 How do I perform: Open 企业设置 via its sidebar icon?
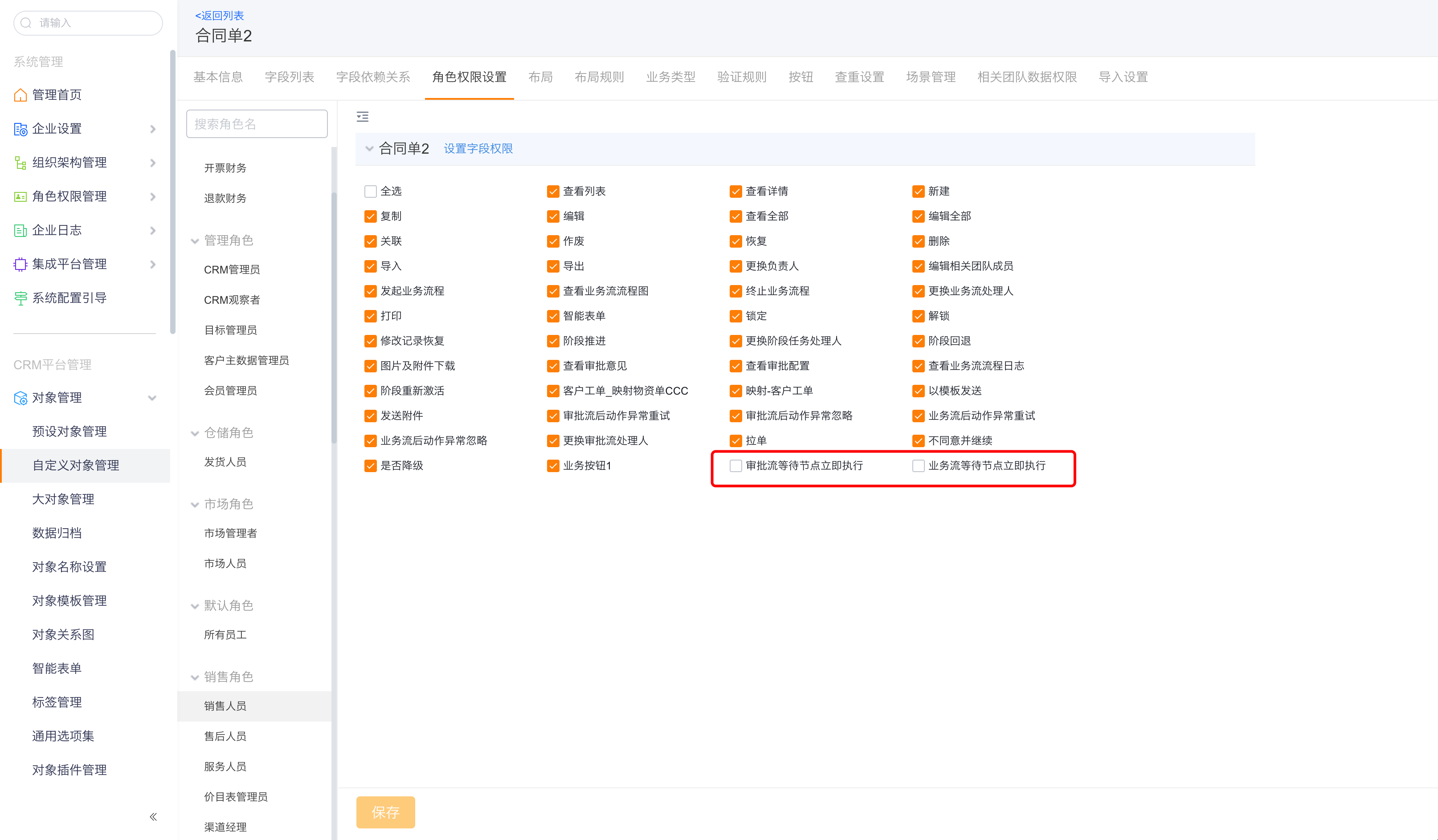pos(20,129)
